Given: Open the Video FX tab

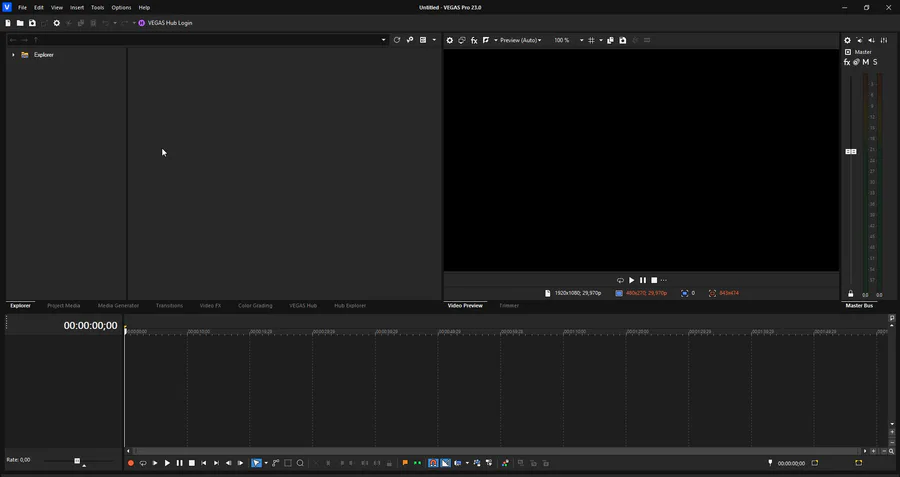Looking at the screenshot, I should tap(211, 306).
